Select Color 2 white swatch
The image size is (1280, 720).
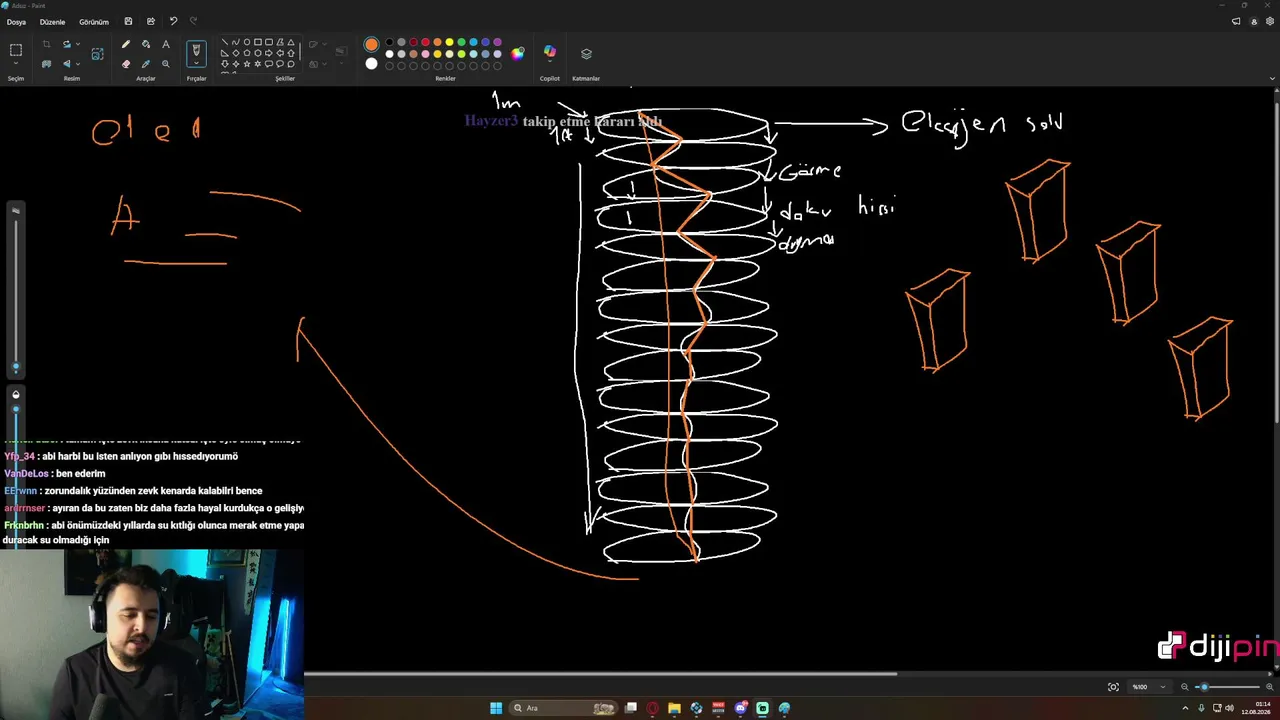[x=371, y=64]
